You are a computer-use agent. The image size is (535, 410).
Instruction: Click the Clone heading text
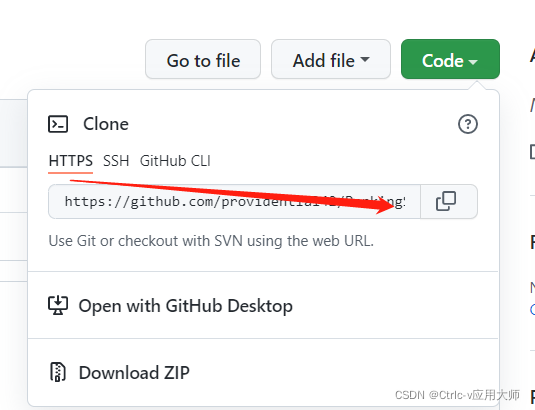(106, 124)
